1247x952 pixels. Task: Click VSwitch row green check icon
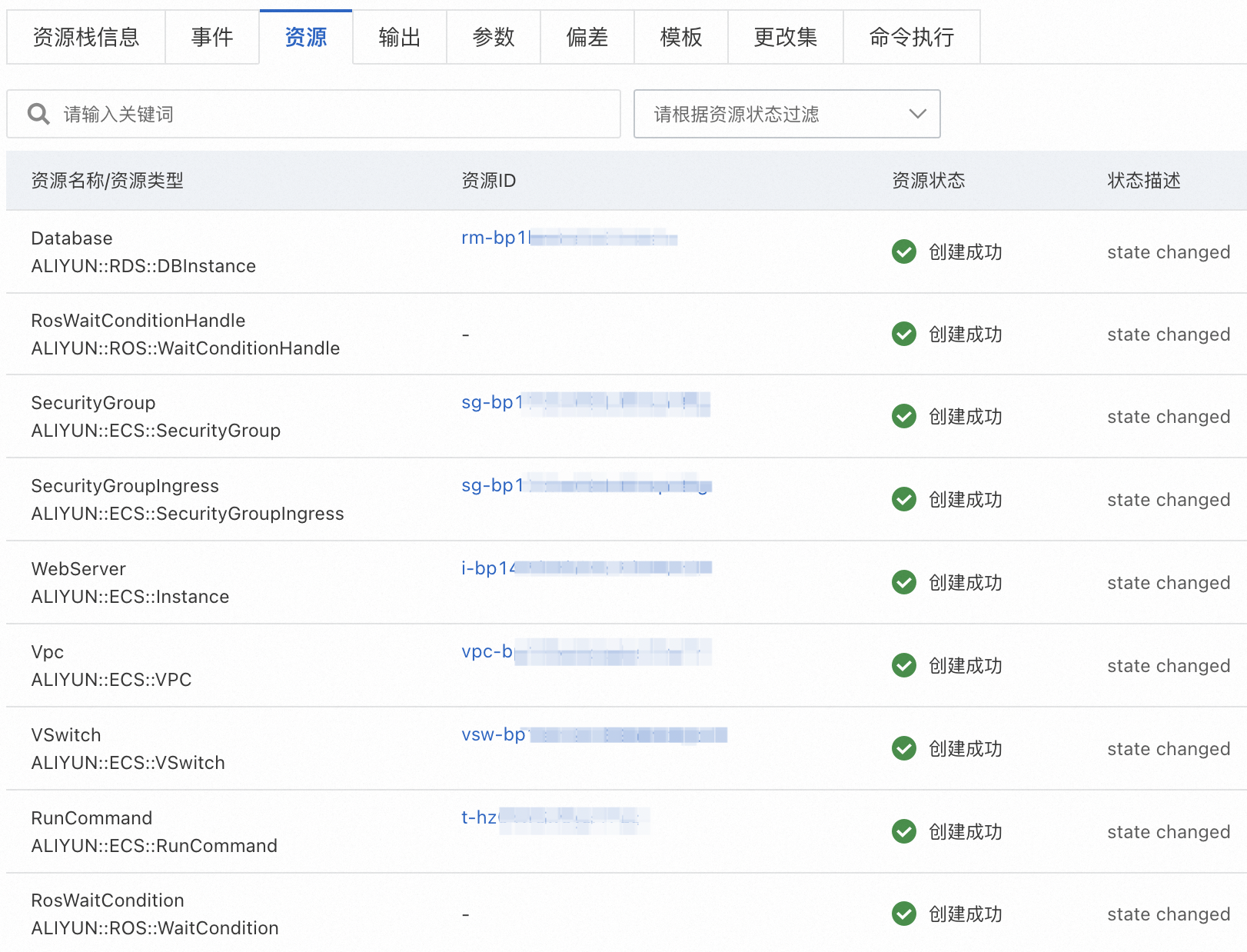tap(904, 748)
